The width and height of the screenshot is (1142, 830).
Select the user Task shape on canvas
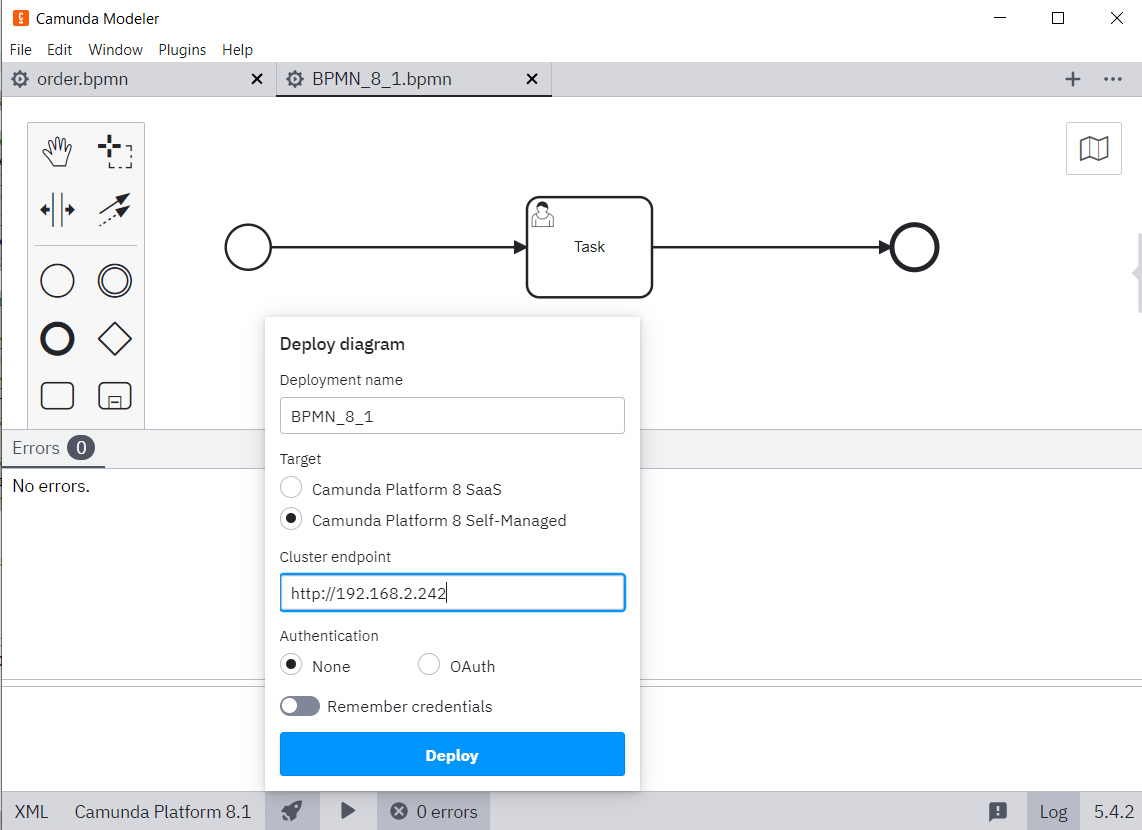click(x=589, y=248)
